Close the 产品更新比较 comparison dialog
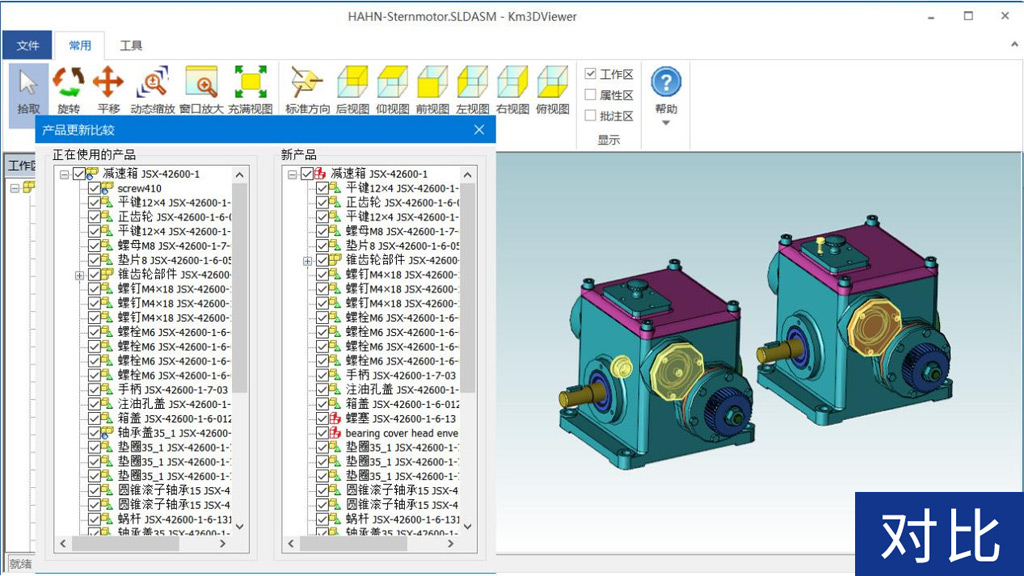 pos(478,130)
